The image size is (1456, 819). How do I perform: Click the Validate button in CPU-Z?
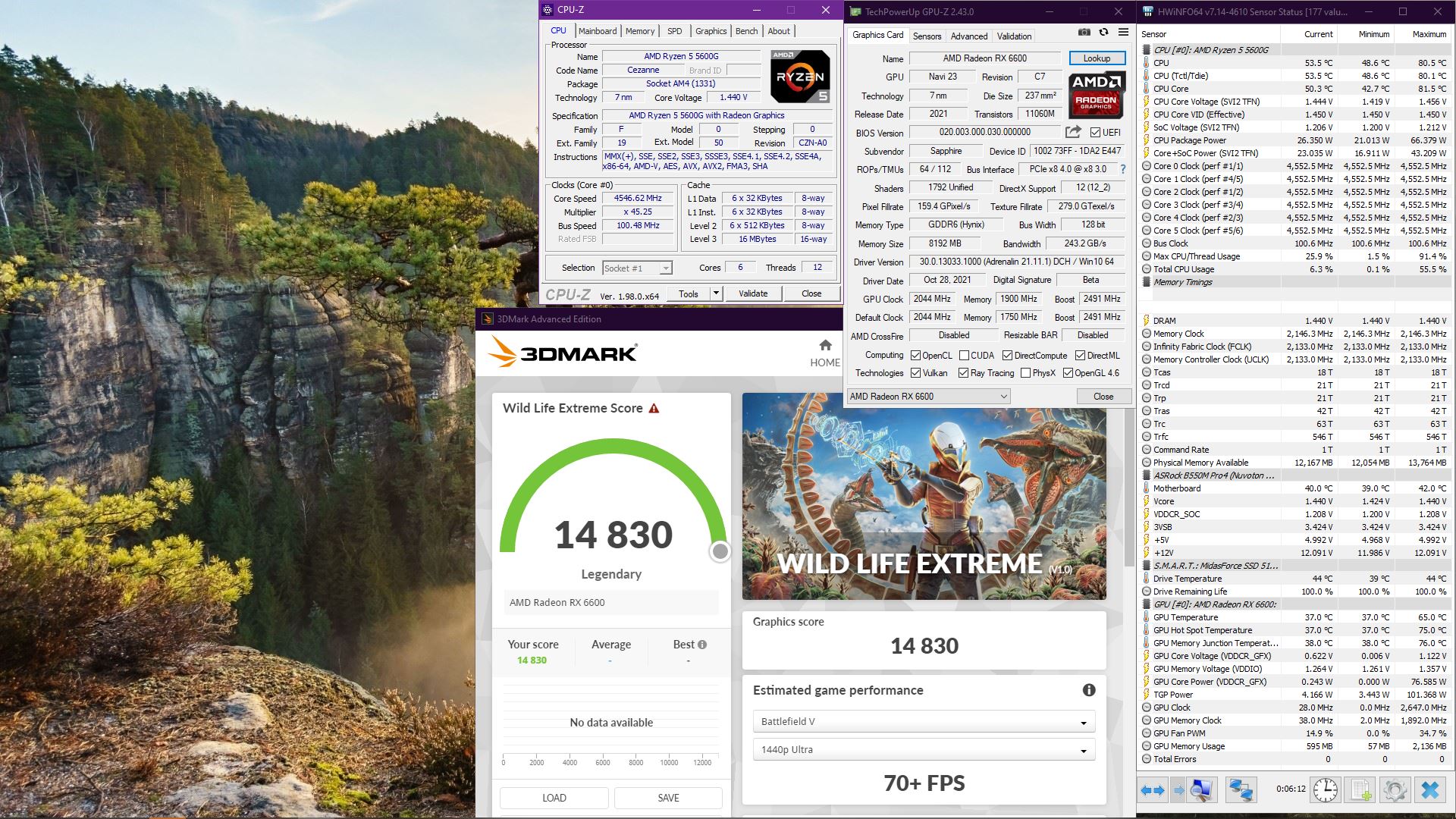pos(753,294)
